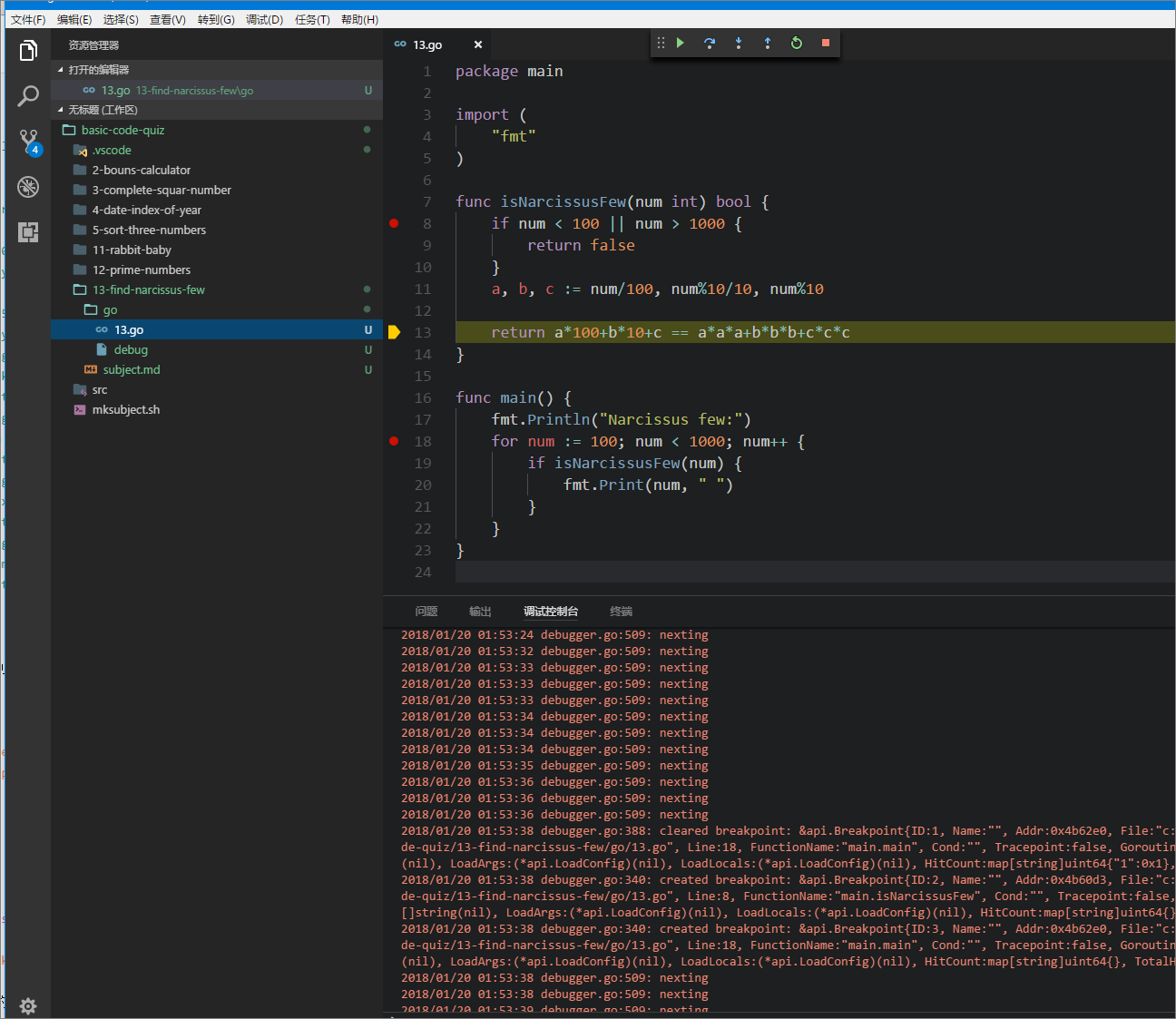1176x1019 pixels.
Task: Toggle the breakpoint on line 18
Action: point(394,441)
